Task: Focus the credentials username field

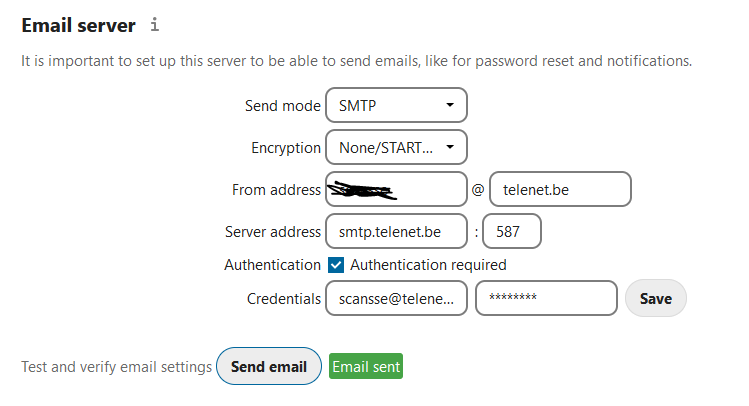Action: click(x=396, y=298)
